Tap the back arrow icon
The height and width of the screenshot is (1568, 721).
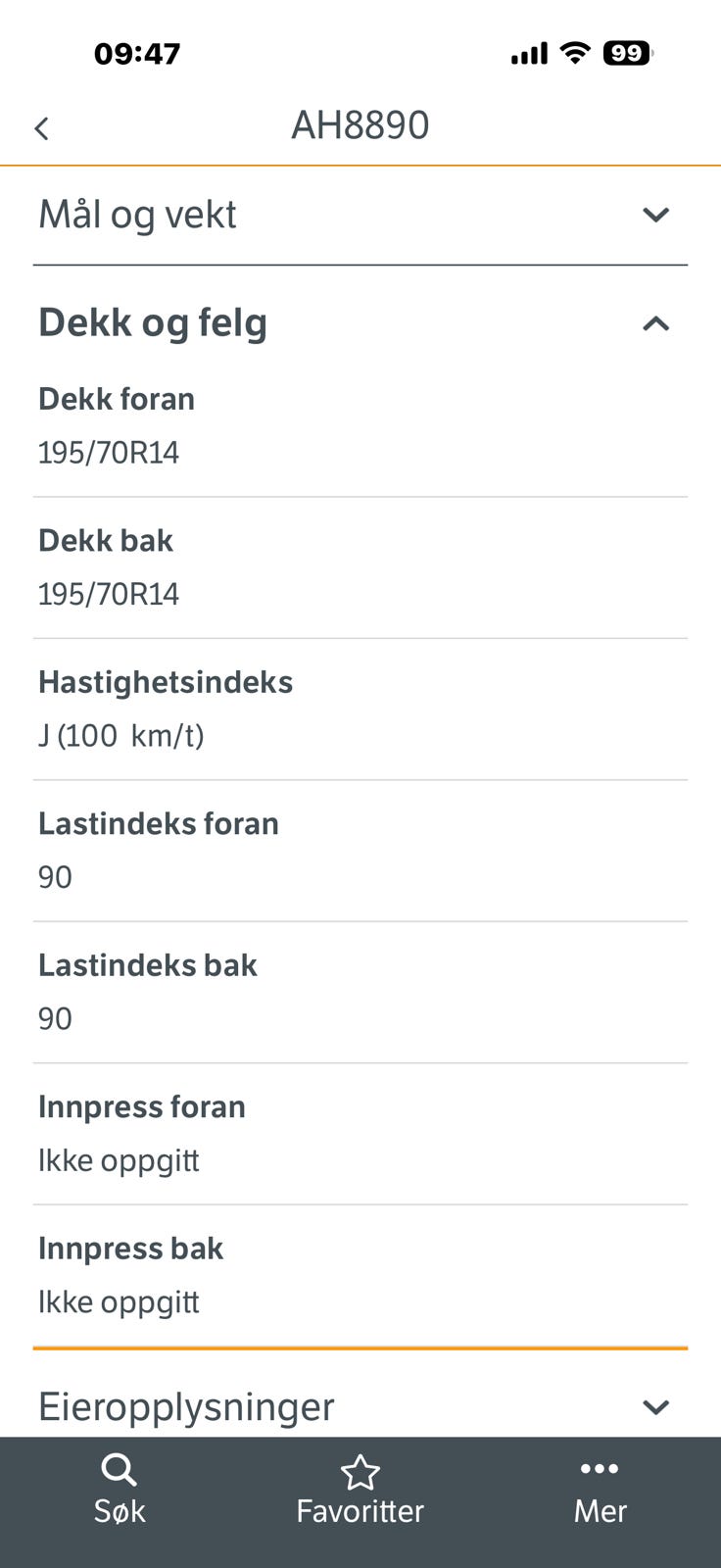point(41,128)
